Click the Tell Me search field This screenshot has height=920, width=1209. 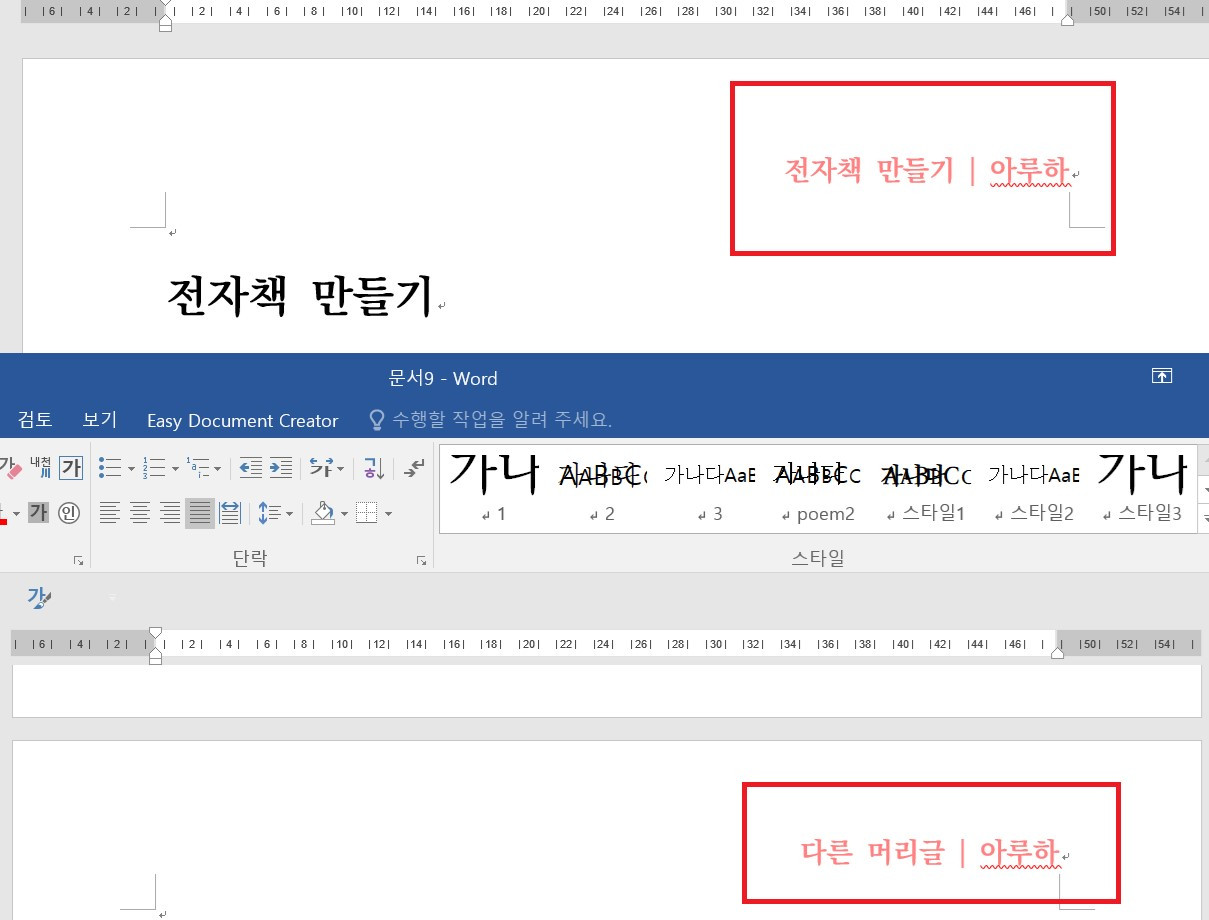[500, 420]
